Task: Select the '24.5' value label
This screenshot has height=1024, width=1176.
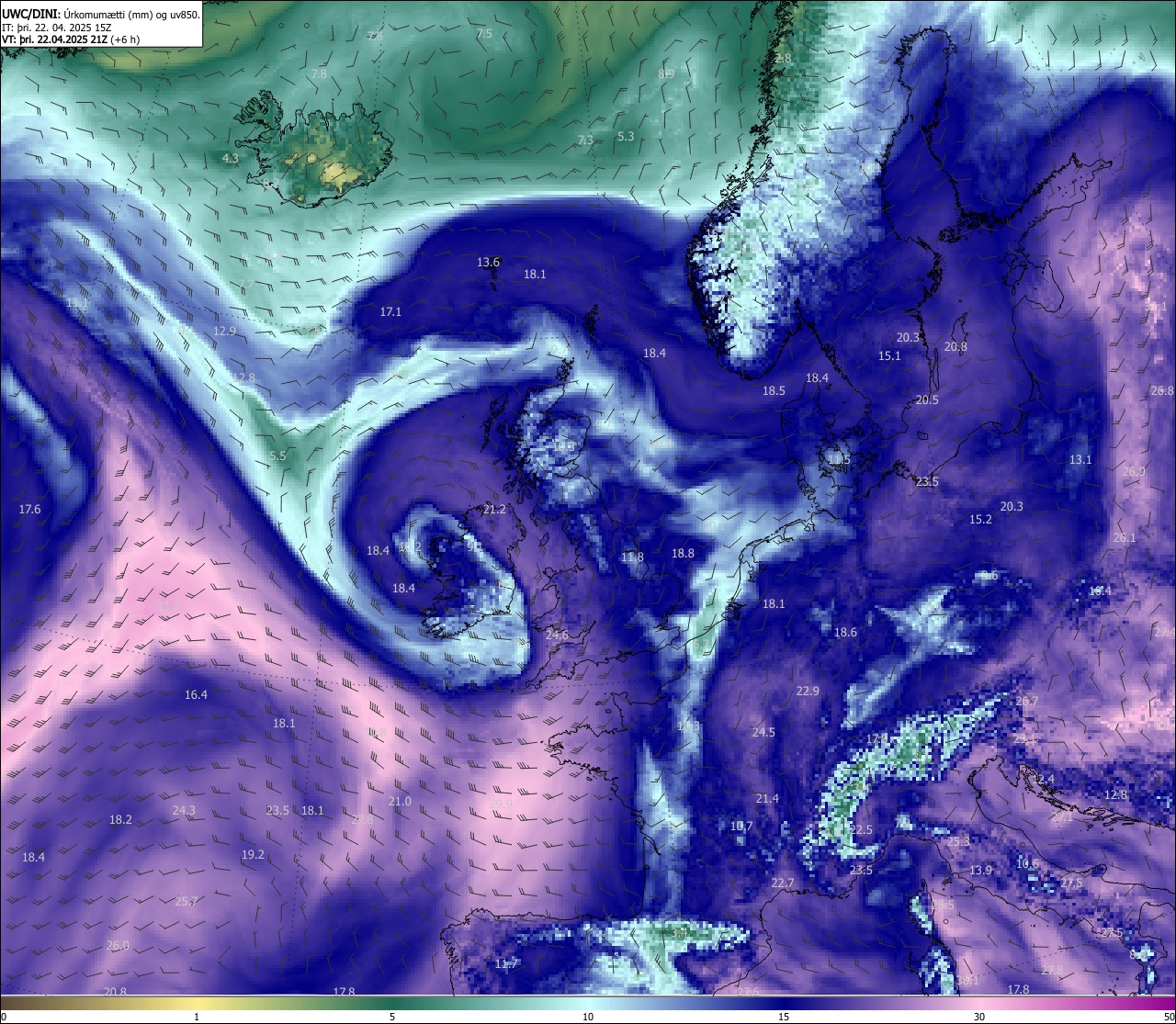Action: pos(763,733)
